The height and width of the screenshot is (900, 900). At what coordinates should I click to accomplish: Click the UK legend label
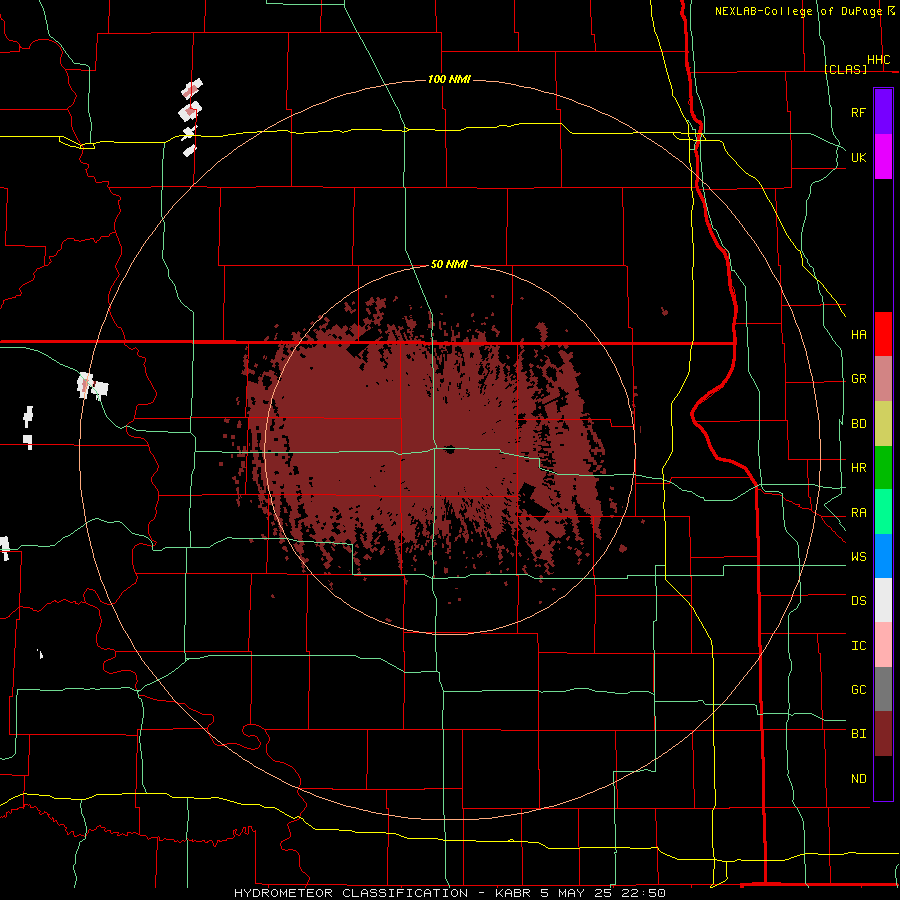coord(858,157)
